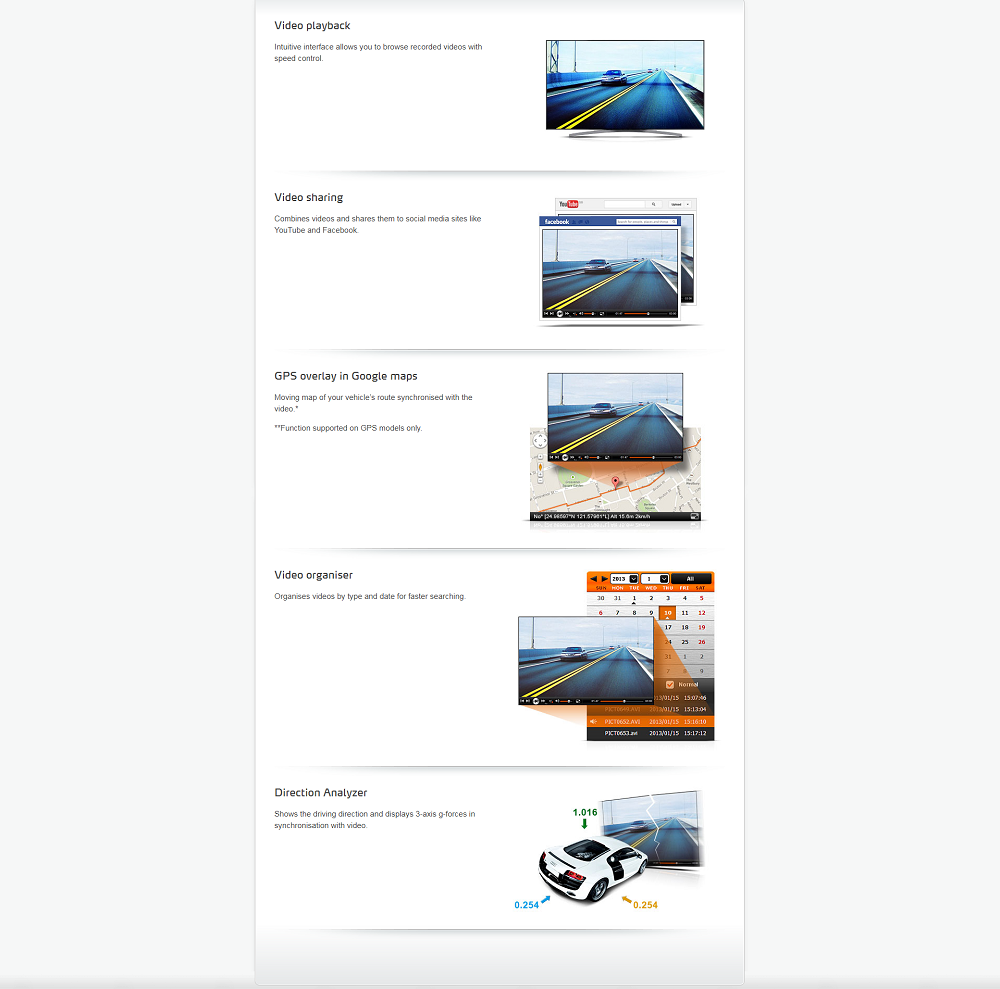
Task: Click the expand icon on GPS coordinate bar
Action: coord(694,517)
